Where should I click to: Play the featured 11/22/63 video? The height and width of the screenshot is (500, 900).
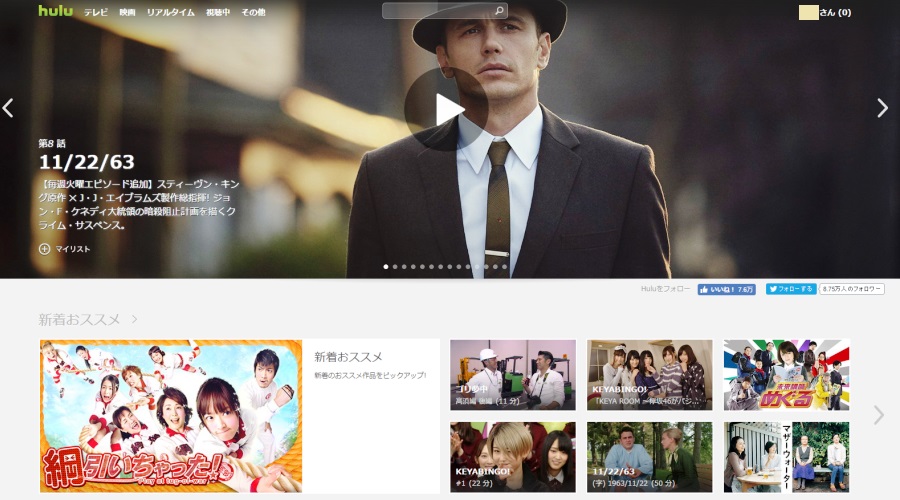tap(446, 109)
